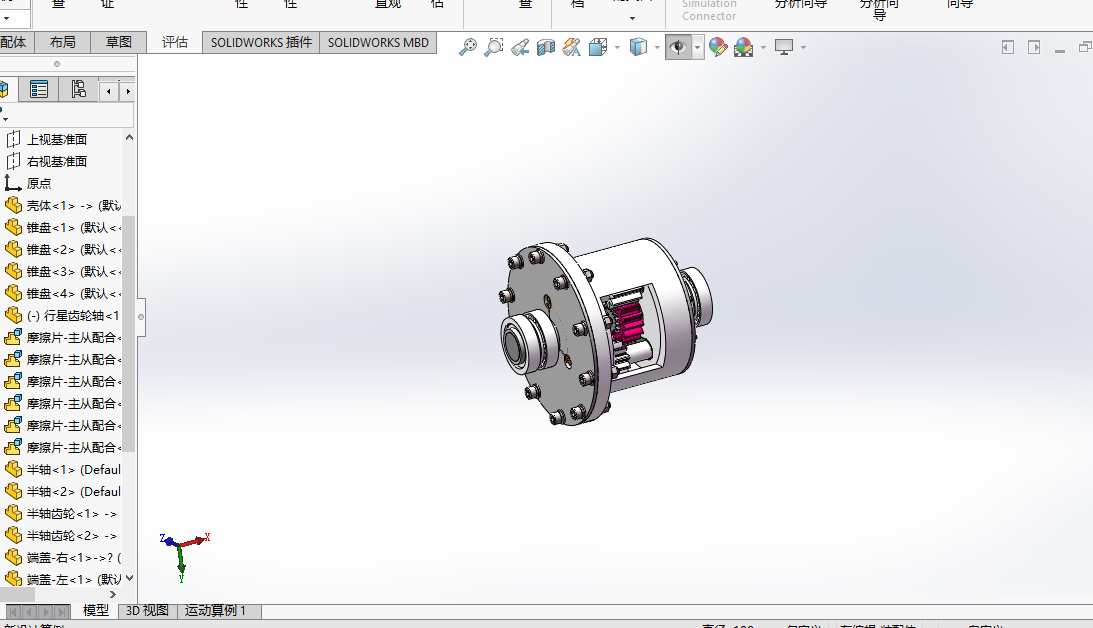Click the Previous View icon

520,47
